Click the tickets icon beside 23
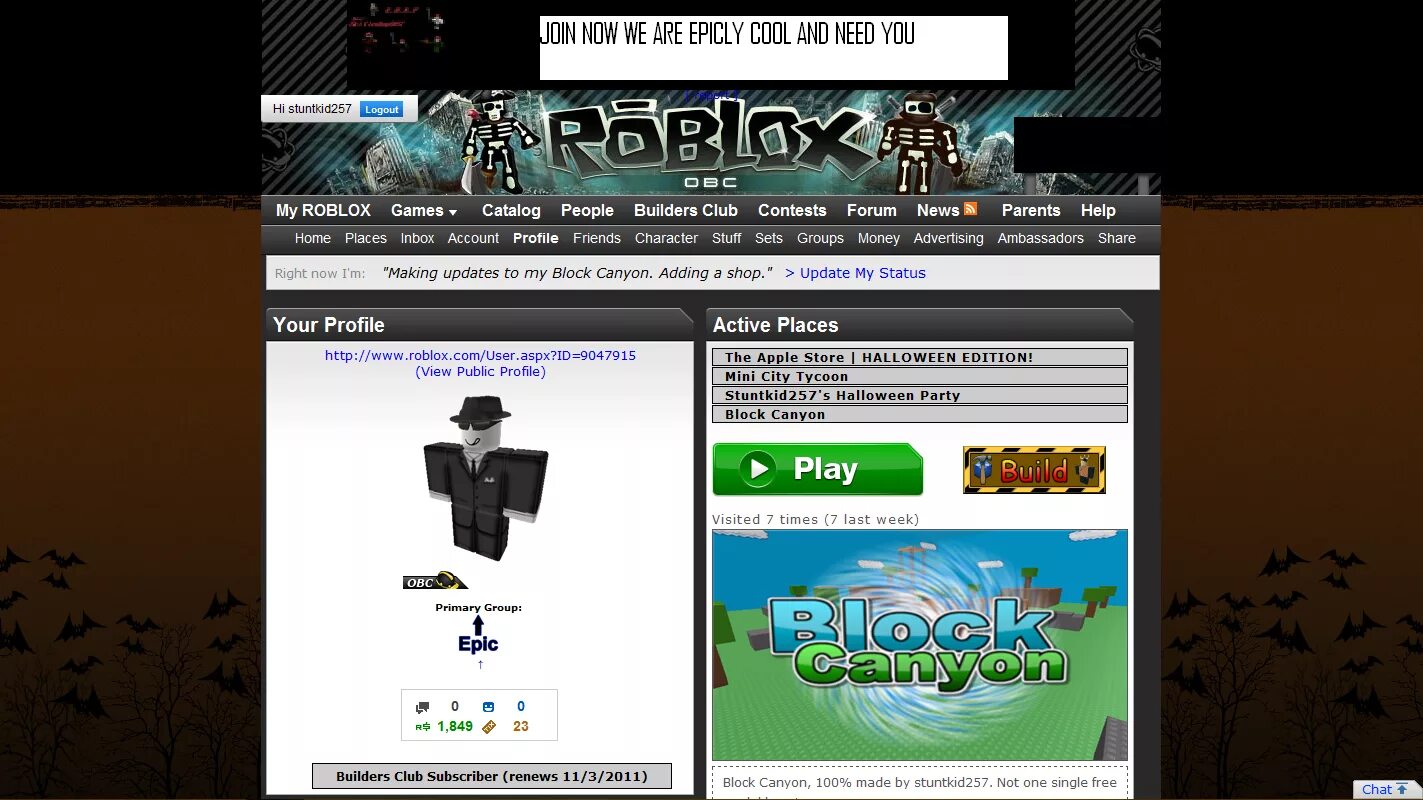The width and height of the screenshot is (1423, 800). click(488, 727)
